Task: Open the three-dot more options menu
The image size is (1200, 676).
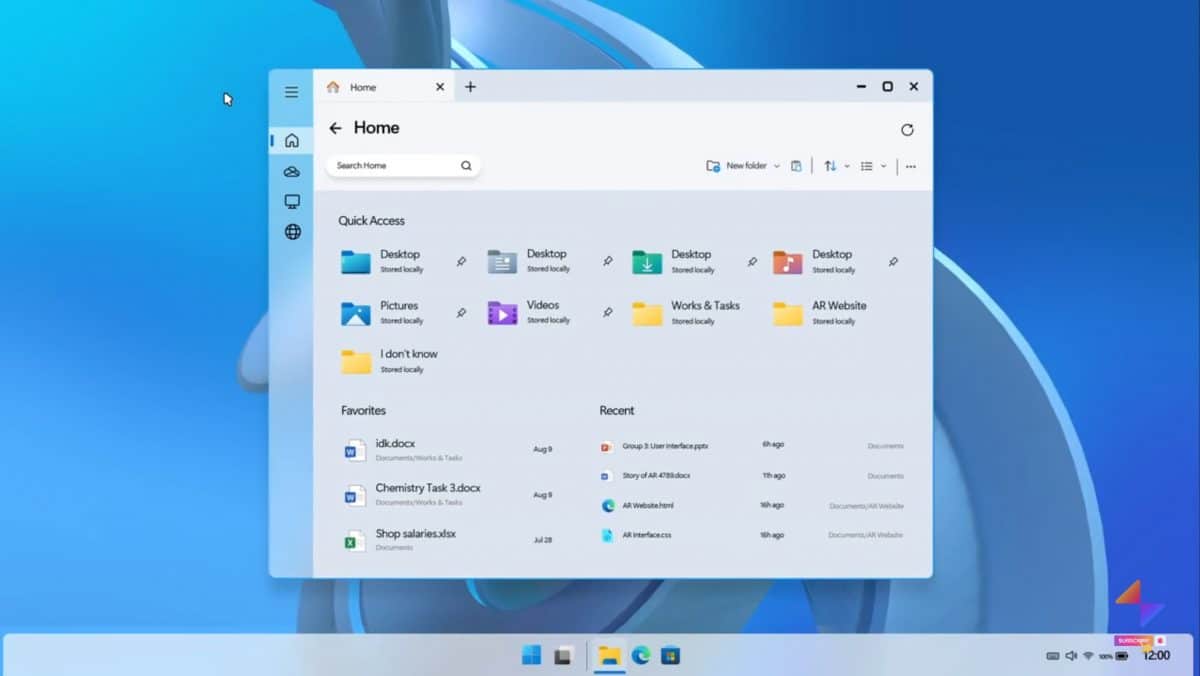Action: [x=910, y=166]
